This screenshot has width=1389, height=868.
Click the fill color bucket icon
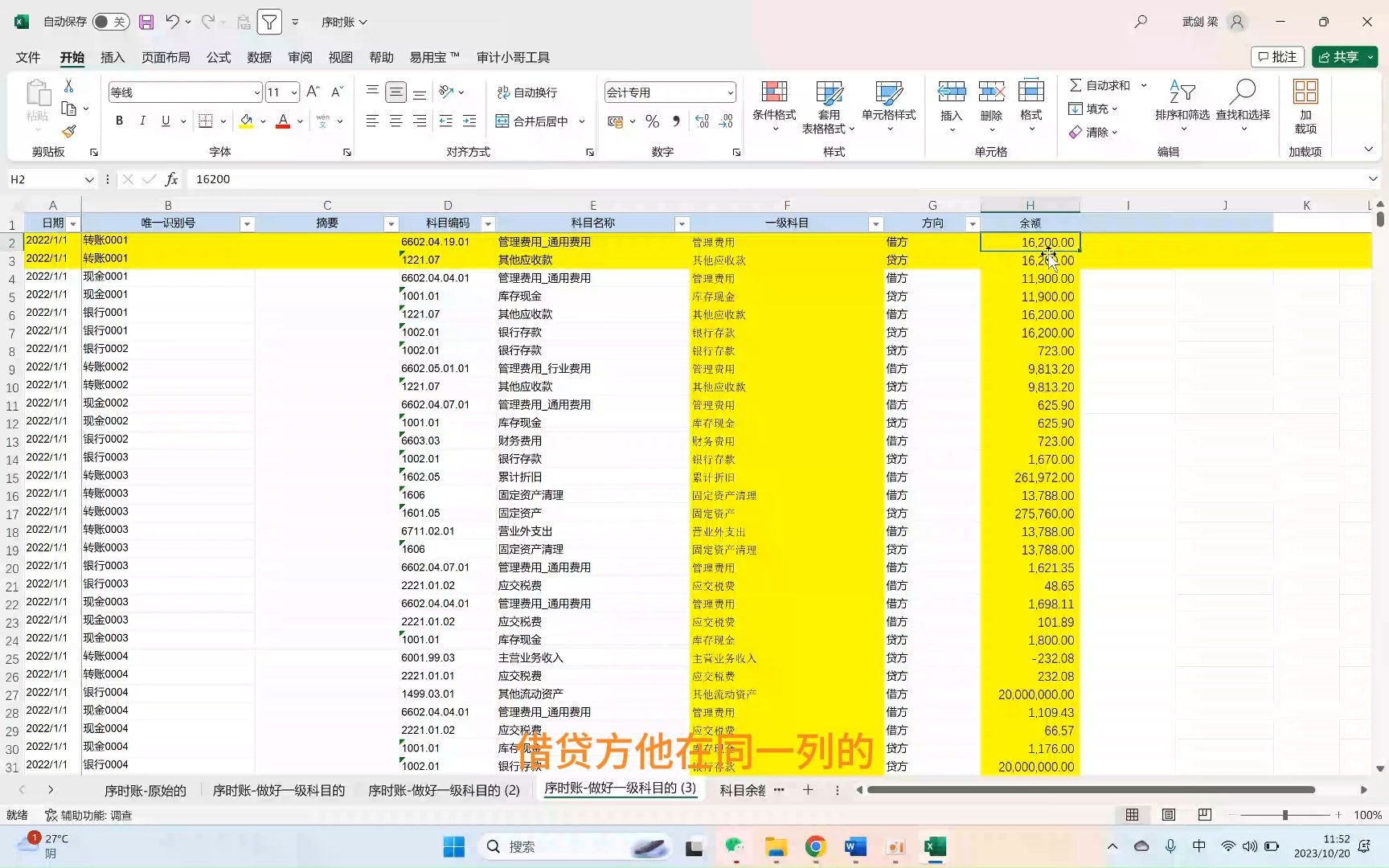(246, 121)
